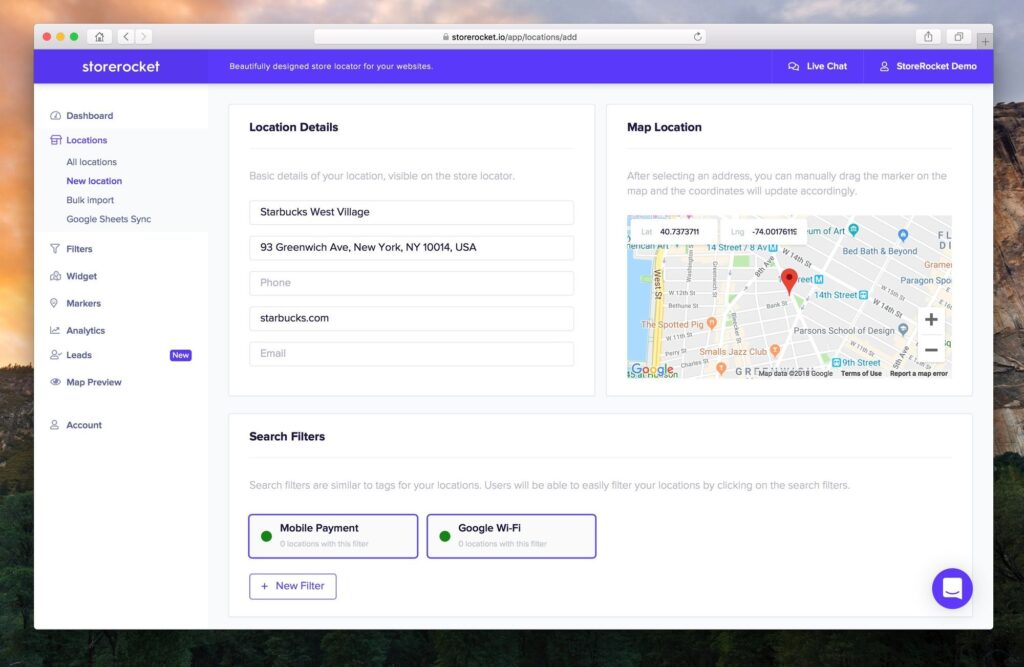The height and width of the screenshot is (667, 1024).
Task: Toggle the Mobile Payment filter
Action: tap(333, 536)
